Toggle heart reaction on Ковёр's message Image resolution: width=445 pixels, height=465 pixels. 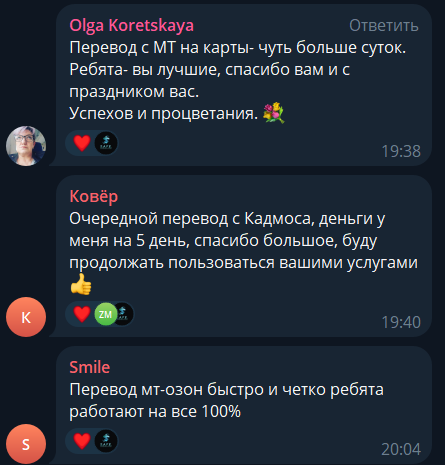pyautogui.click(x=82, y=314)
